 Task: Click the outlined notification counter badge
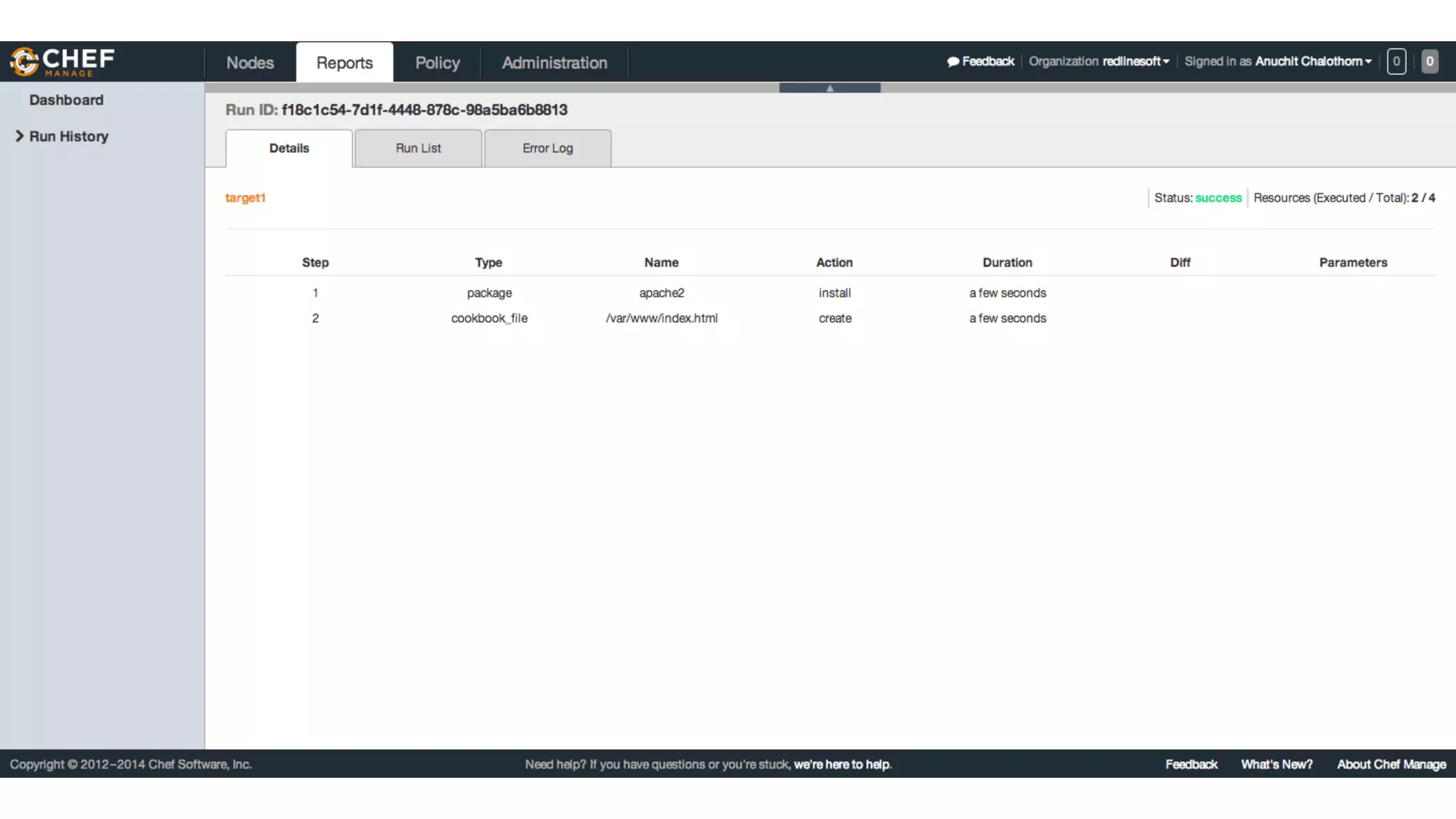point(1396,61)
